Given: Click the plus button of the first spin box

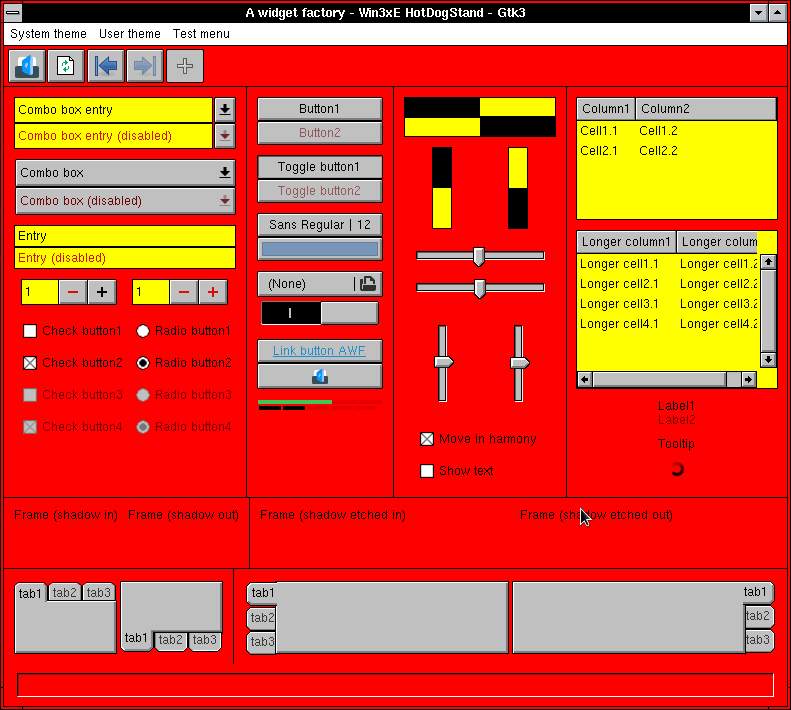Looking at the screenshot, I should pyautogui.click(x=102, y=292).
